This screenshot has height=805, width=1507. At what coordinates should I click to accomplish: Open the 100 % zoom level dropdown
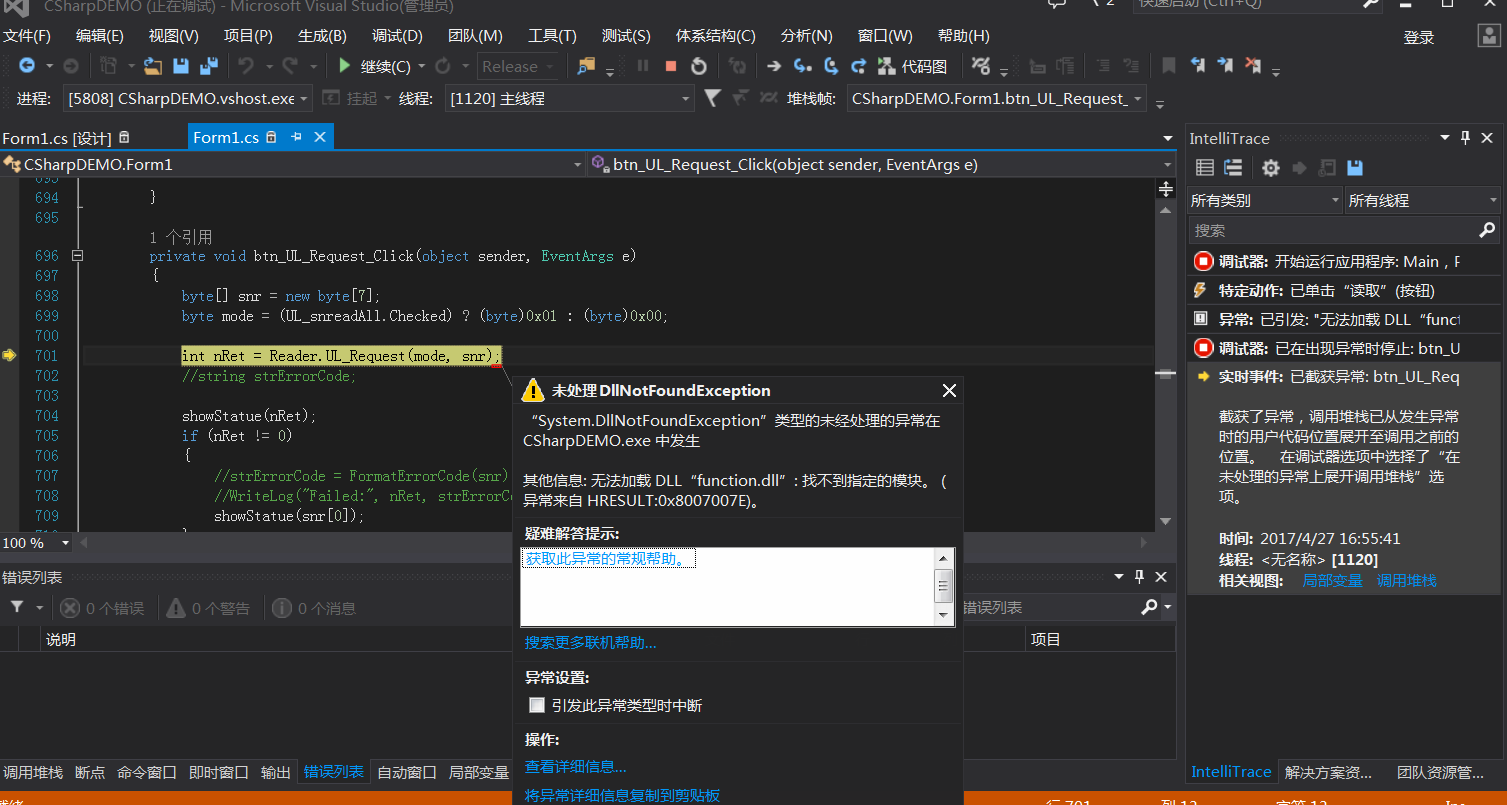point(36,543)
